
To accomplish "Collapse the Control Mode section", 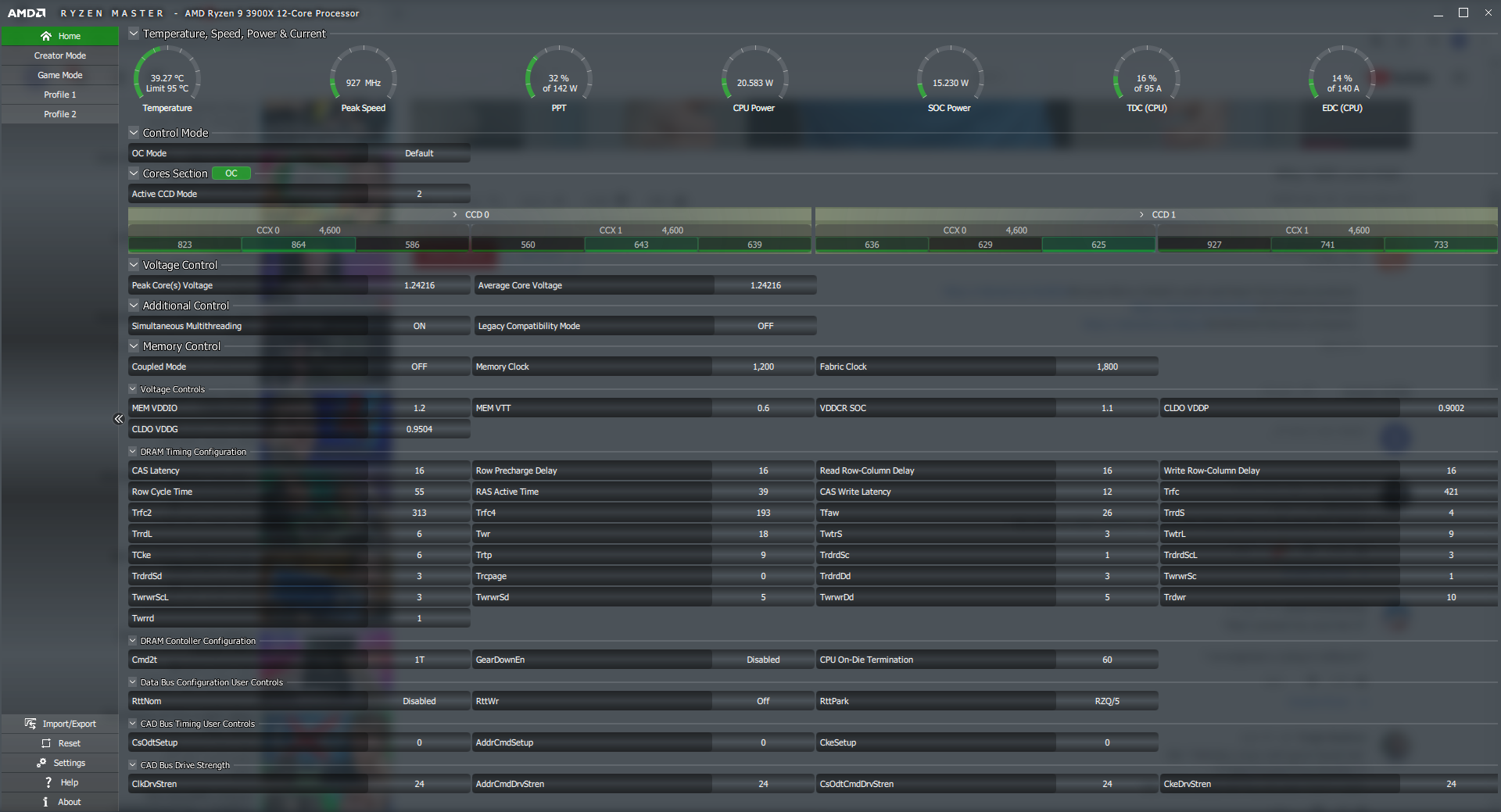I will 134,133.
